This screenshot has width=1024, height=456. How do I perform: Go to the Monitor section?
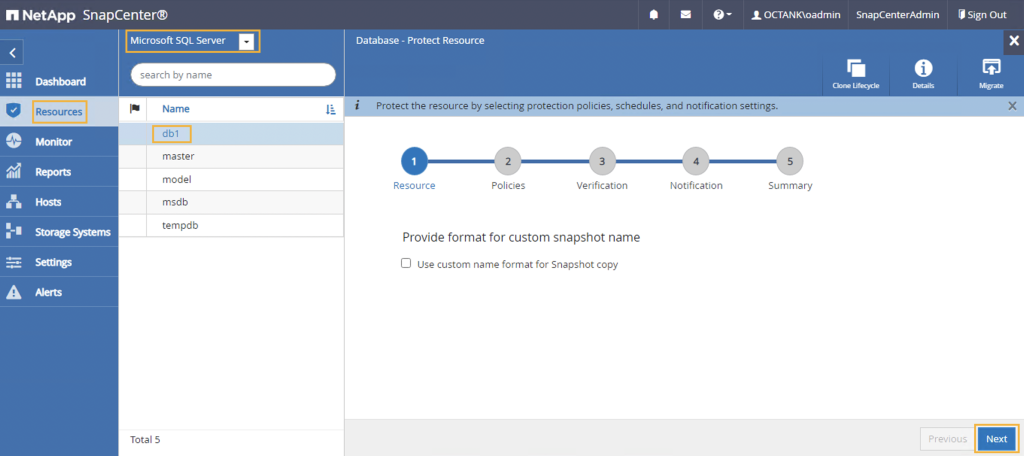tap(54, 142)
